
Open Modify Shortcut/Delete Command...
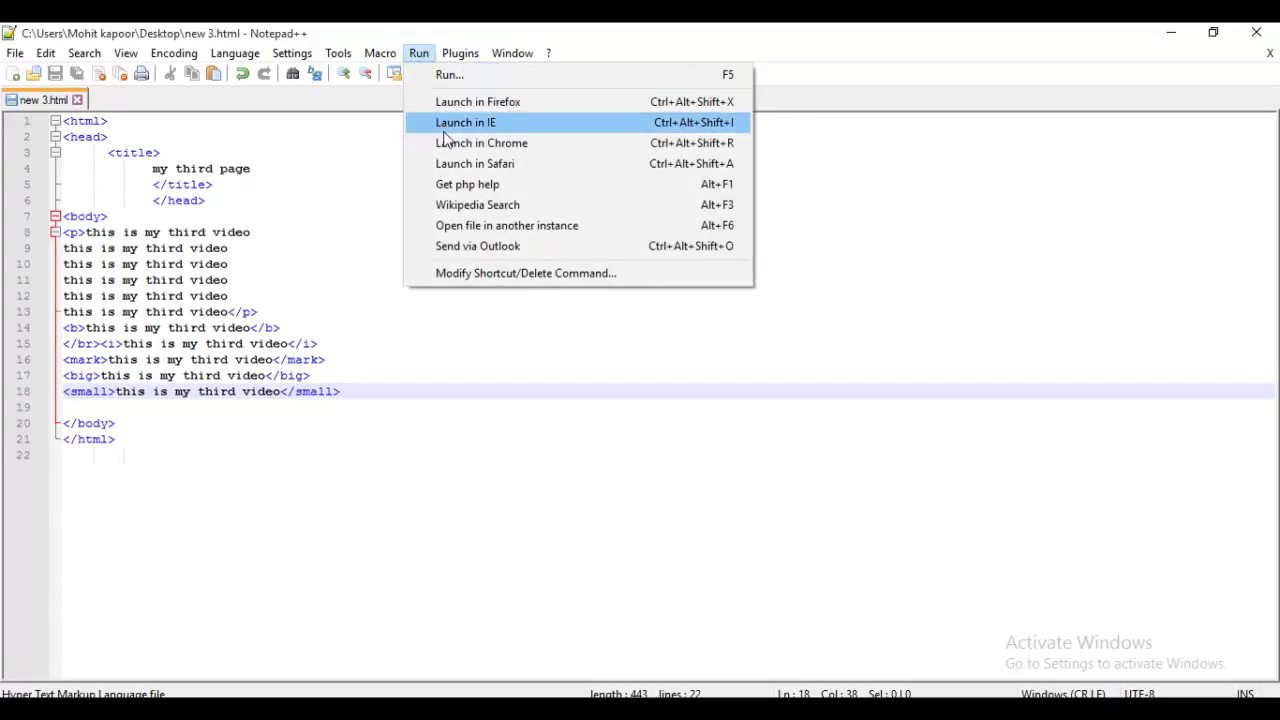pyautogui.click(x=579, y=273)
